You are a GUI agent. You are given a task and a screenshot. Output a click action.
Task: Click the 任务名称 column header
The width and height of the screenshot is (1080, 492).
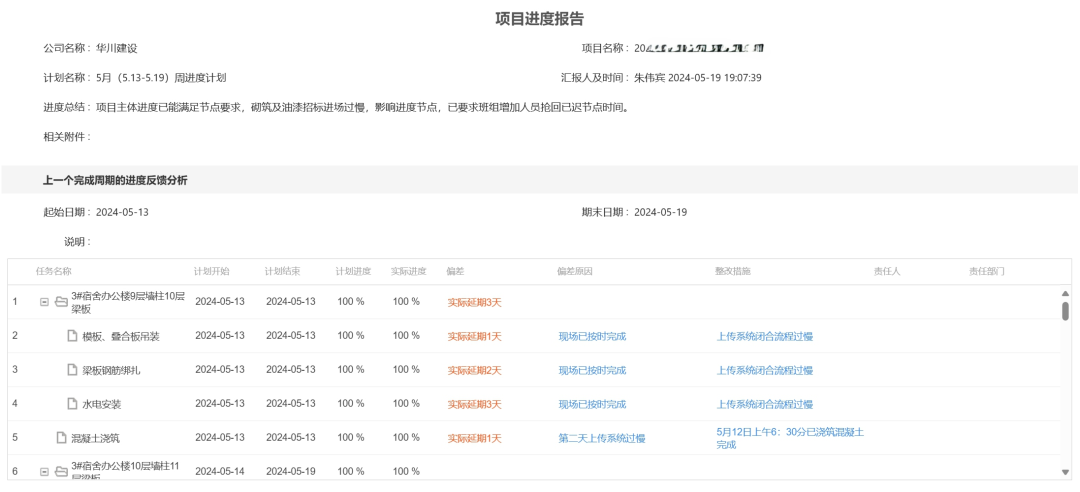(54, 271)
